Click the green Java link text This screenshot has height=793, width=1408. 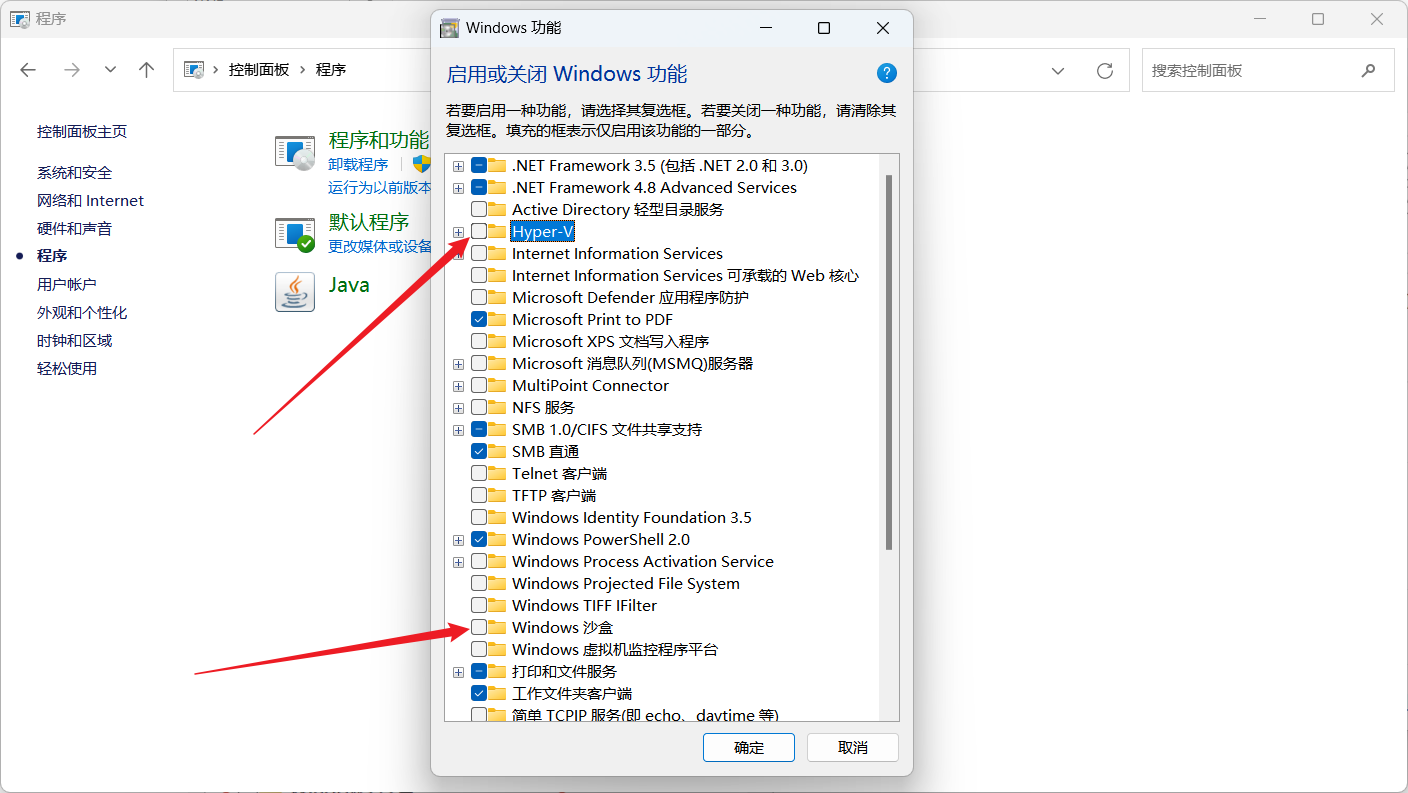(x=349, y=285)
